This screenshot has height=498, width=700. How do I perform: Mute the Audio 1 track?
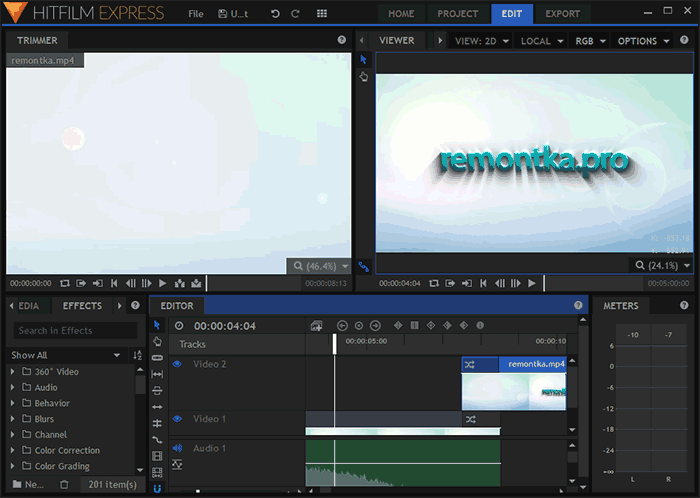coord(177,448)
